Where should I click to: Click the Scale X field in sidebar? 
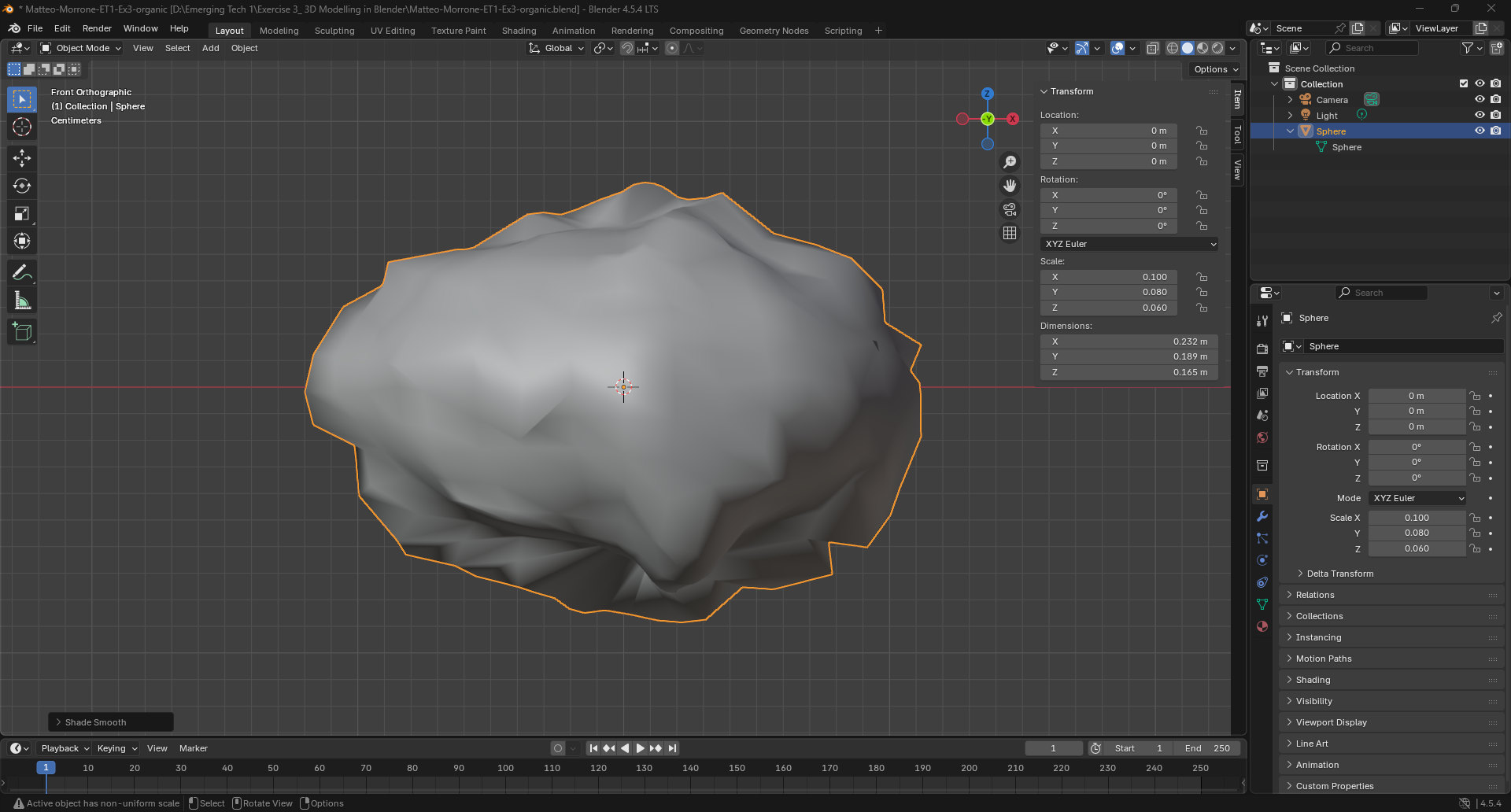coord(1108,277)
